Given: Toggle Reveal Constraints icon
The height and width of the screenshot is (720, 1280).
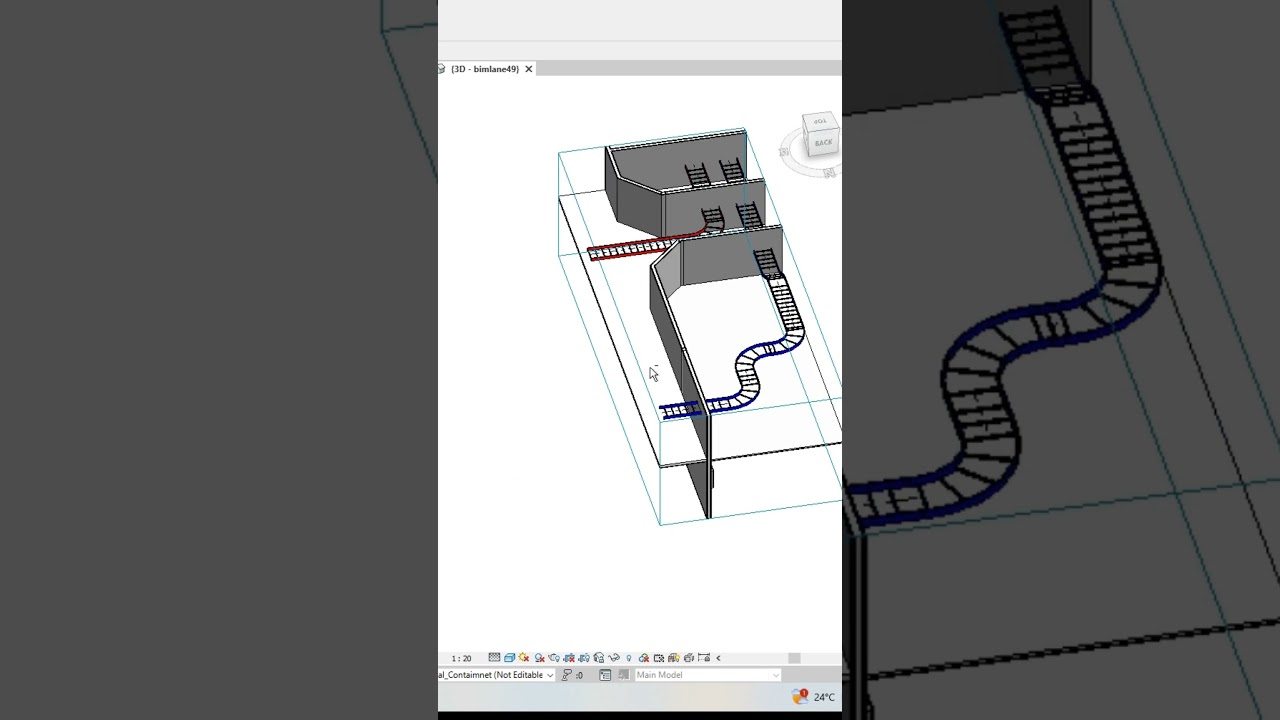Looking at the screenshot, I should point(703,657).
